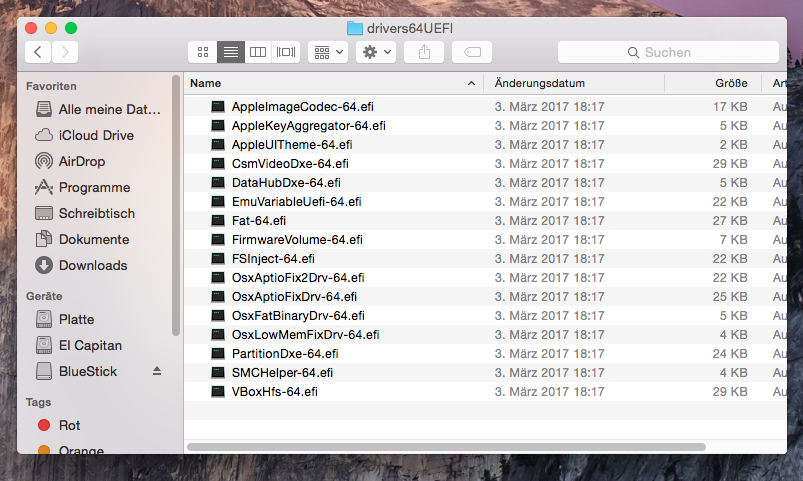Viewport: 803px width, 481px height.
Task: Go back with the left arrow button
Action: (38, 52)
